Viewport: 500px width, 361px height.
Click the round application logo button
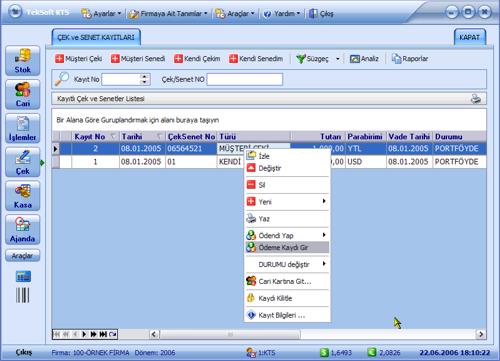[15, 12]
